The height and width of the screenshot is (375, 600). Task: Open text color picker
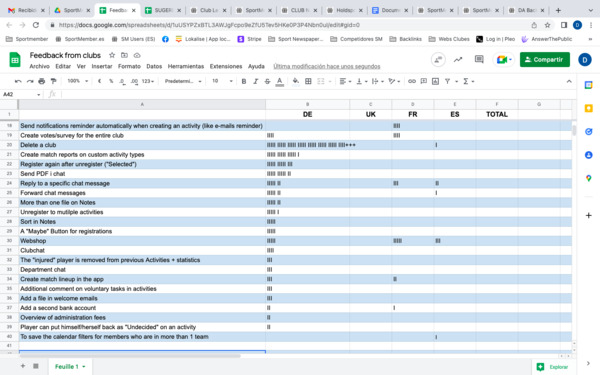click(x=280, y=82)
